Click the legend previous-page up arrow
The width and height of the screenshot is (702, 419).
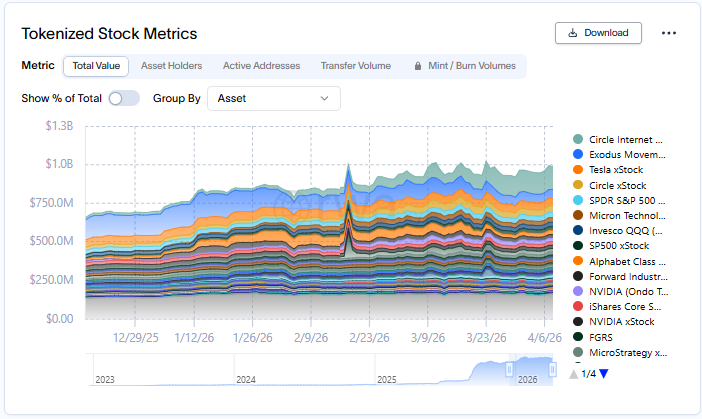[573, 374]
